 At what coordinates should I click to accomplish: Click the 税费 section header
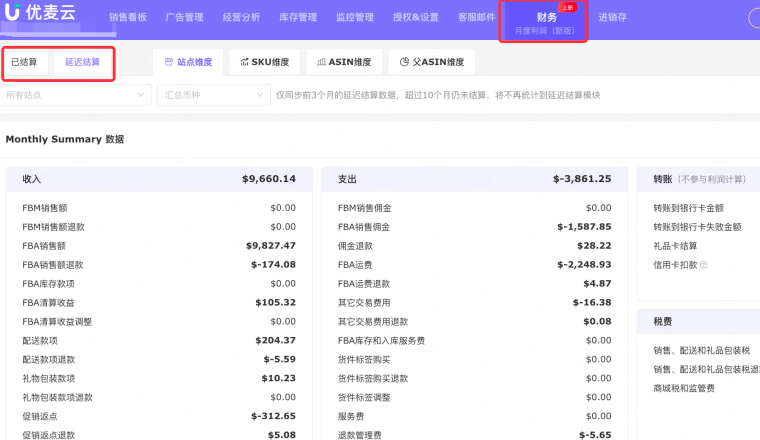tap(663, 321)
